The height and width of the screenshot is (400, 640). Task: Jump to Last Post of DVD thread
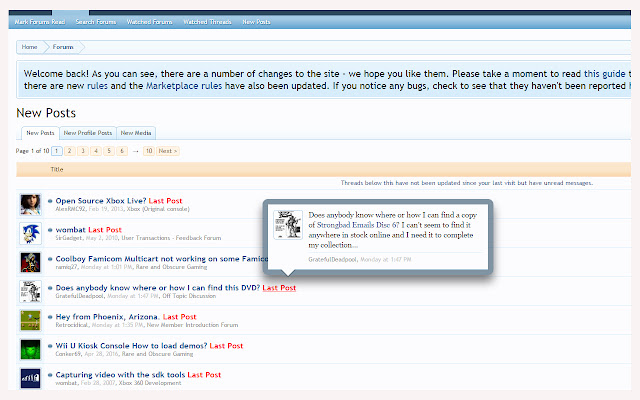click(279, 288)
